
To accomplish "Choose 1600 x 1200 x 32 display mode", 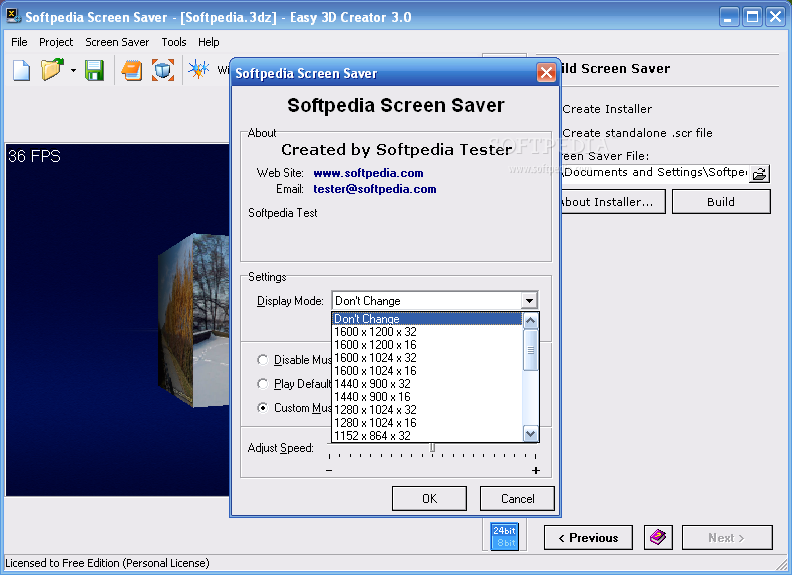I will [x=427, y=332].
